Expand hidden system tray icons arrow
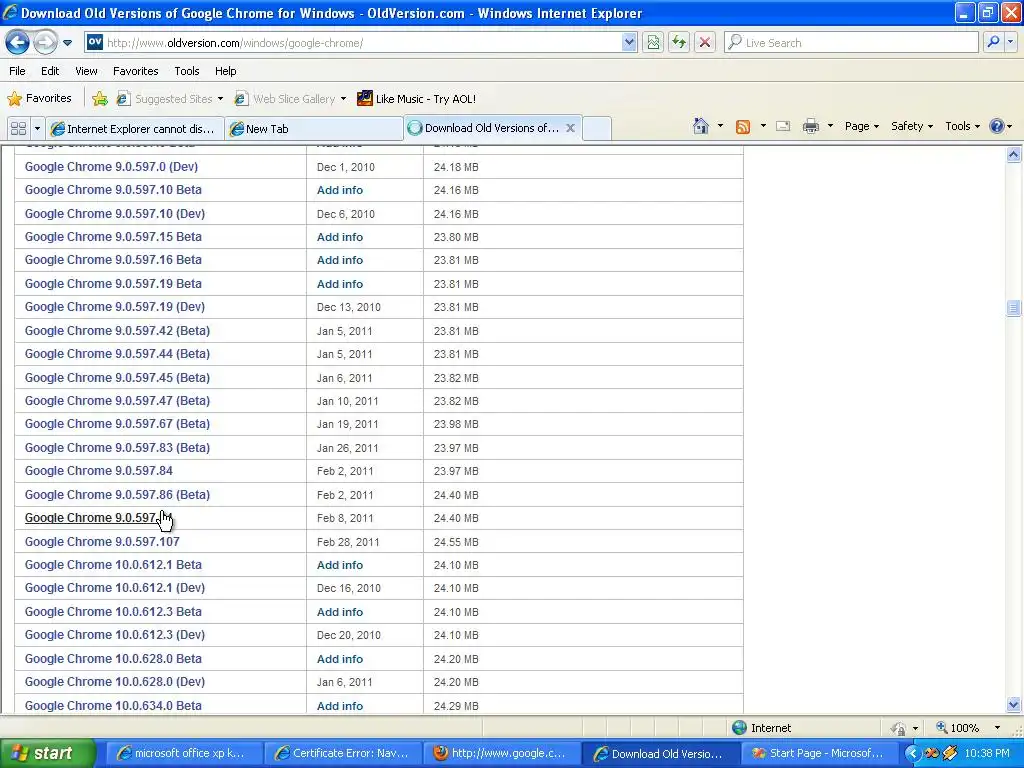Image resolution: width=1024 pixels, height=768 pixels. tap(912, 754)
